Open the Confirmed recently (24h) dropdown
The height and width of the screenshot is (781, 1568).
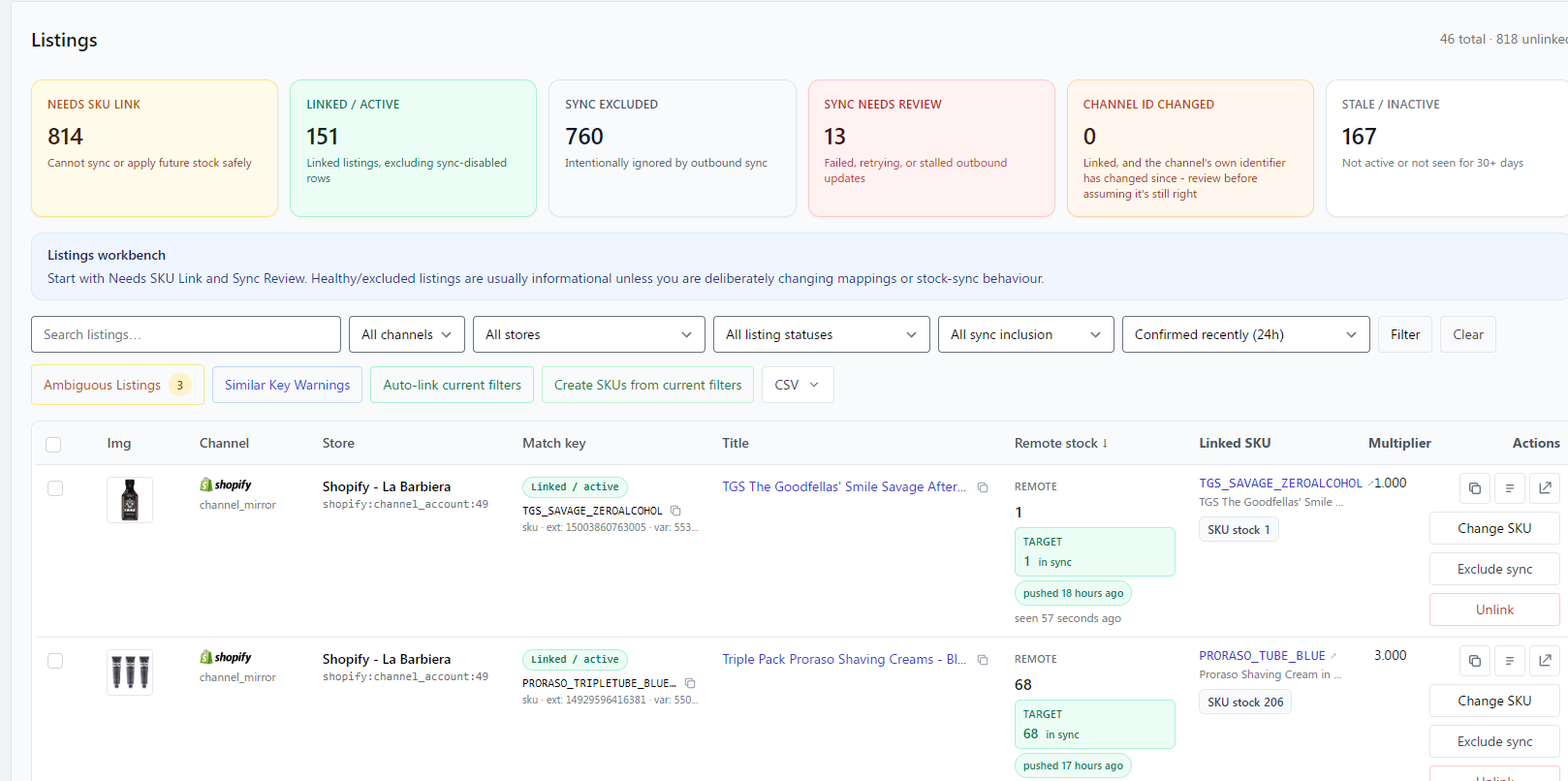coord(1246,334)
